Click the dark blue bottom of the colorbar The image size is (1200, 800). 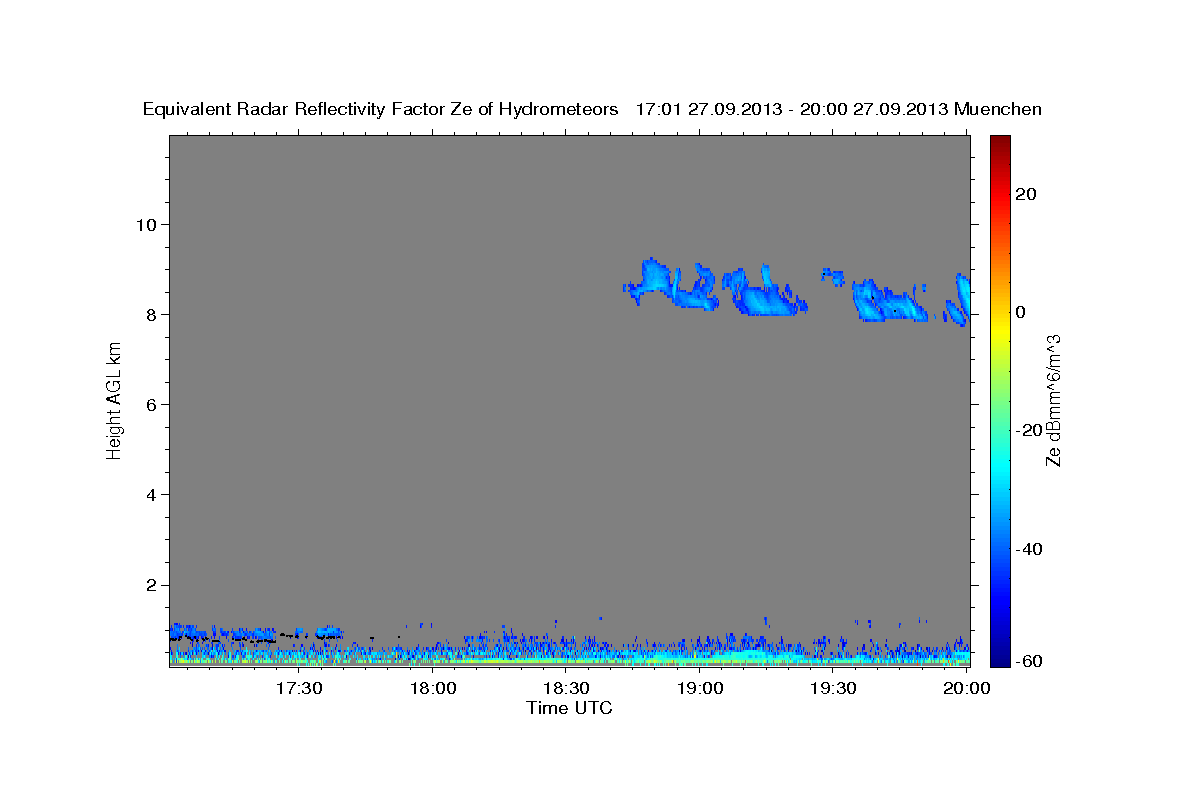click(x=1000, y=658)
